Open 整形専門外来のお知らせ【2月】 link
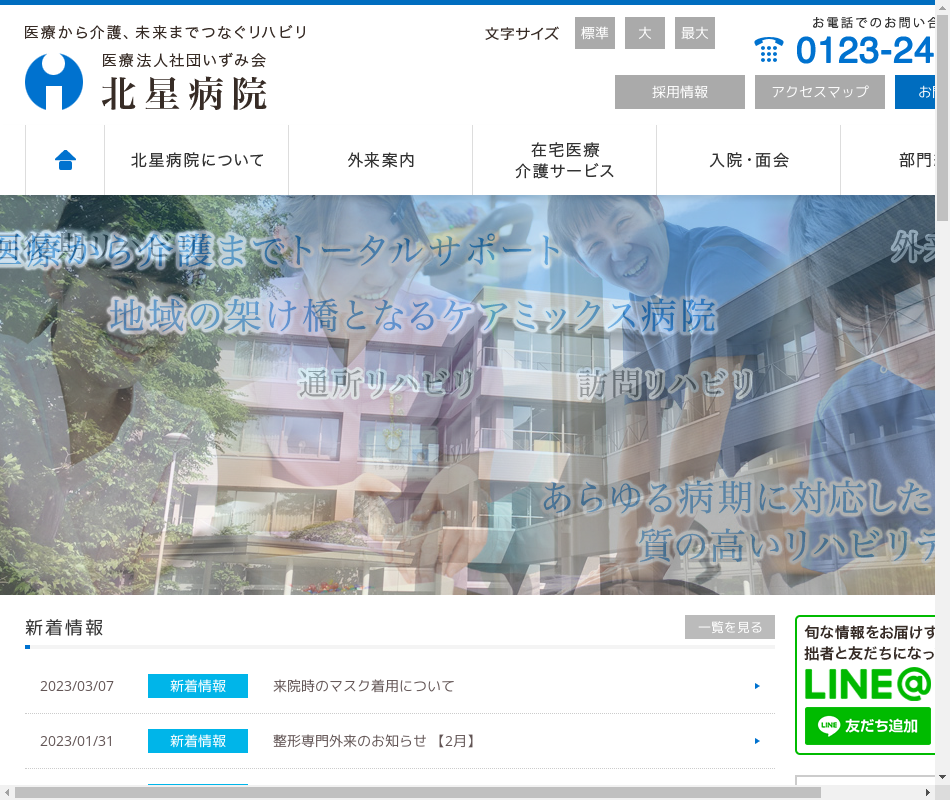Image resolution: width=950 pixels, height=800 pixels. point(374,741)
